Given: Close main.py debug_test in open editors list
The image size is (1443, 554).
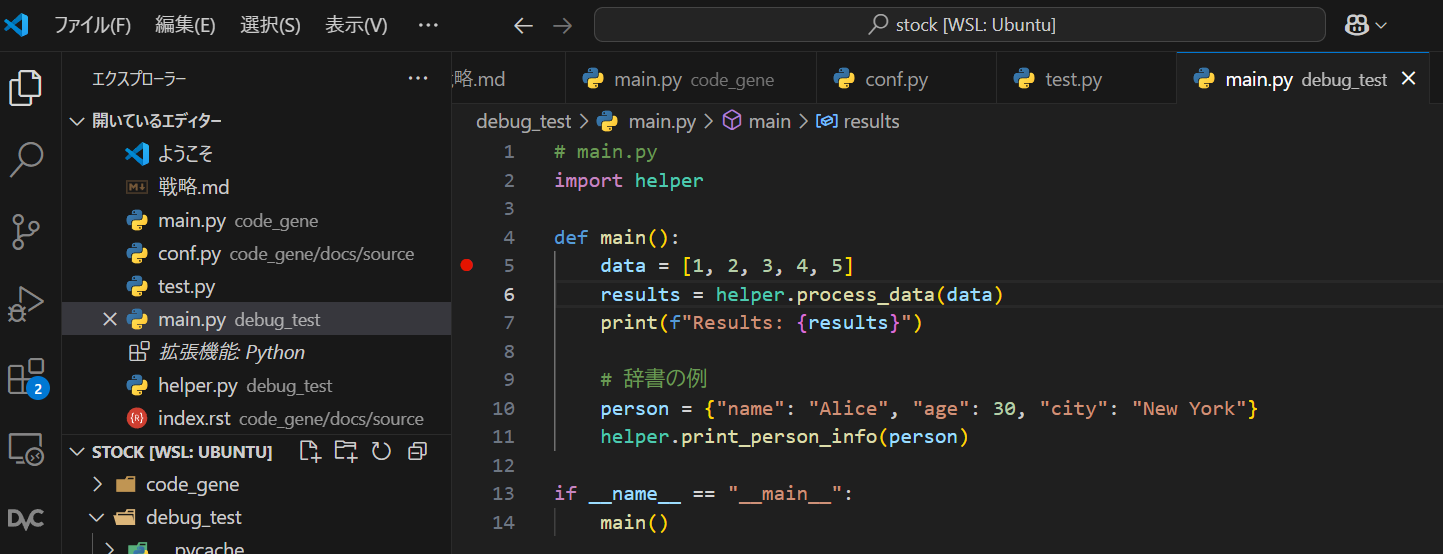Looking at the screenshot, I should pos(110,320).
